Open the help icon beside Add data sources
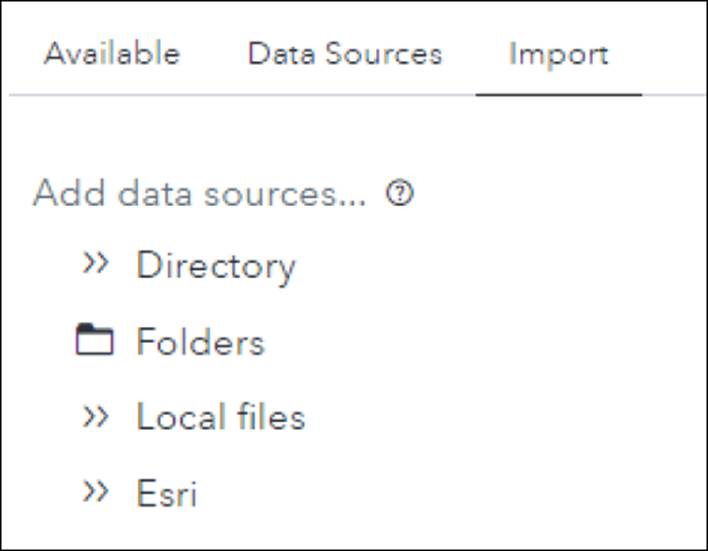This screenshot has height=551, width=708. [x=400, y=193]
